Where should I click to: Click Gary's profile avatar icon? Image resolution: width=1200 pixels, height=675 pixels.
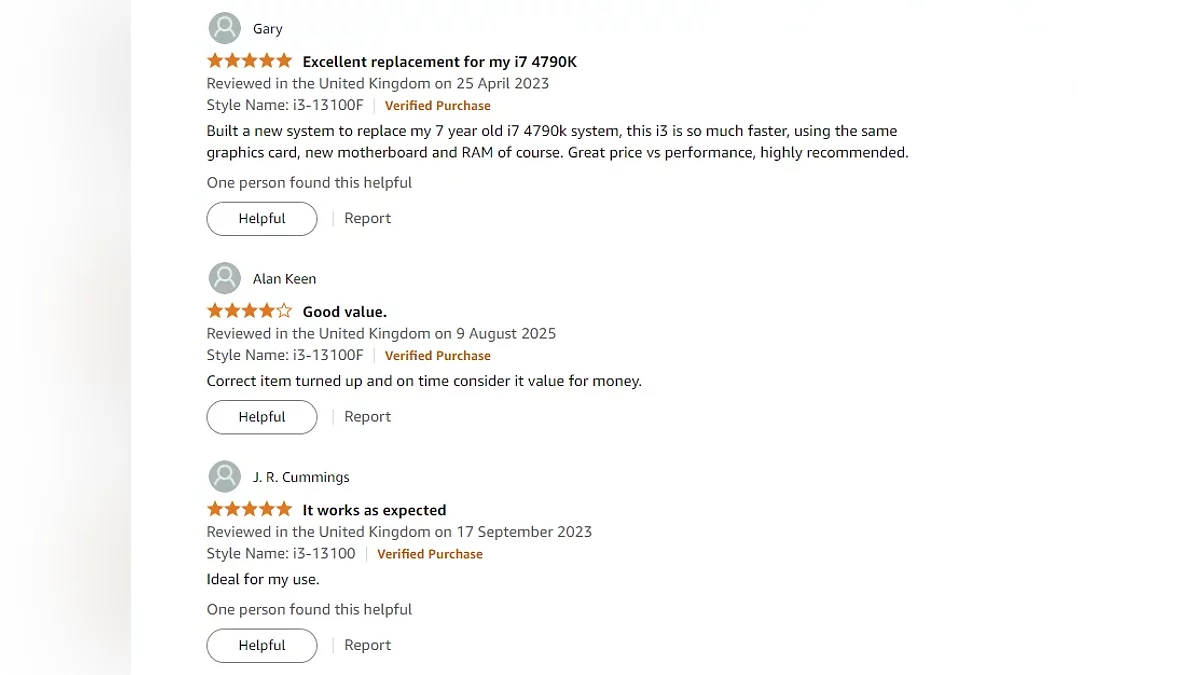pos(224,28)
